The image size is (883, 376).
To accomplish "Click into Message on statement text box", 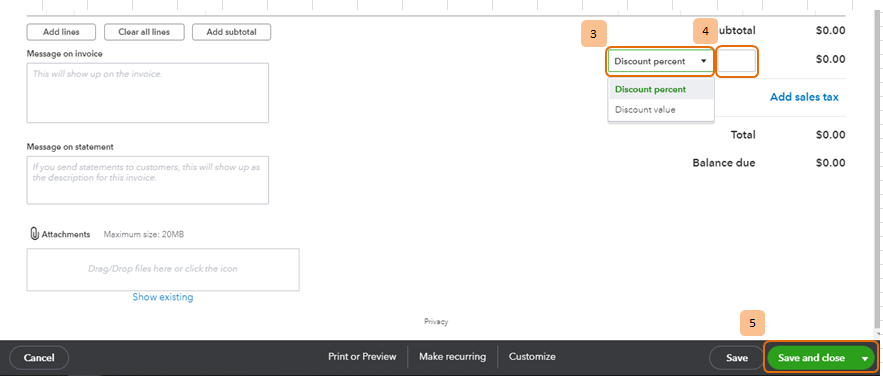I will point(148,180).
